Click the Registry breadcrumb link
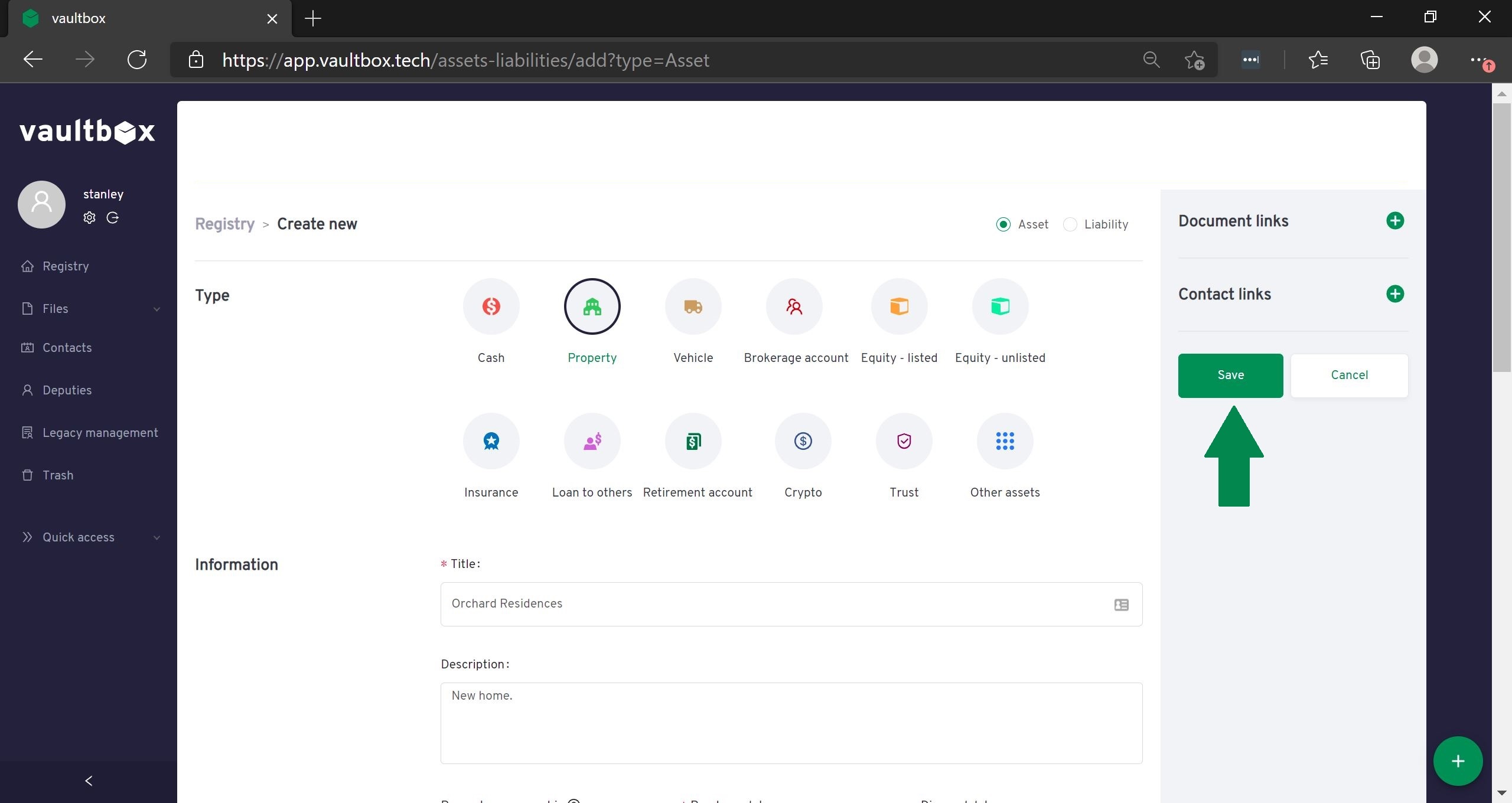The width and height of the screenshot is (1512, 803). click(x=224, y=224)
